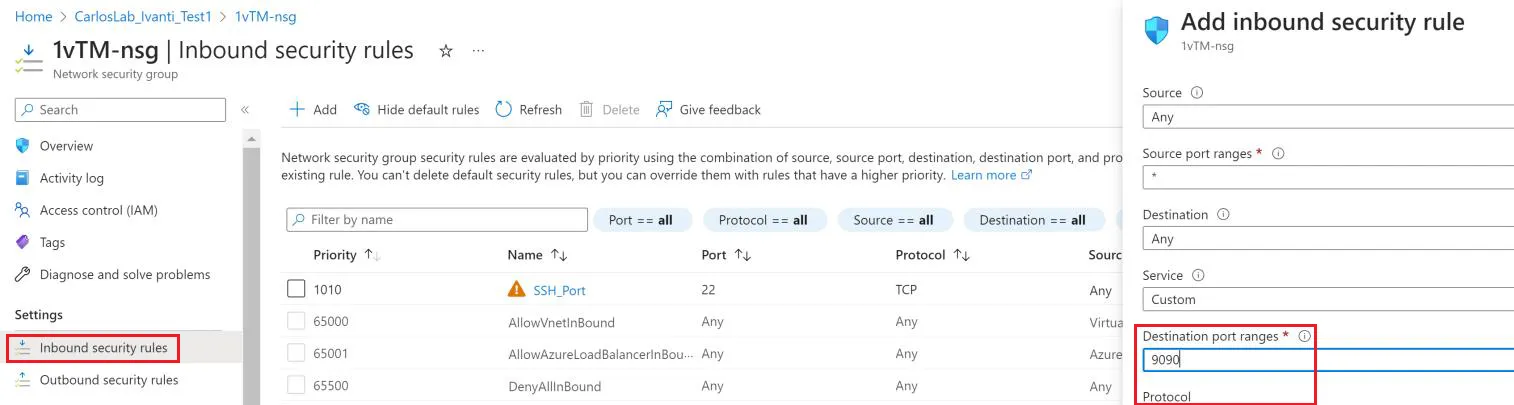Click Give feedback
Screen dimensions: 1514x405
coord(708,110)
